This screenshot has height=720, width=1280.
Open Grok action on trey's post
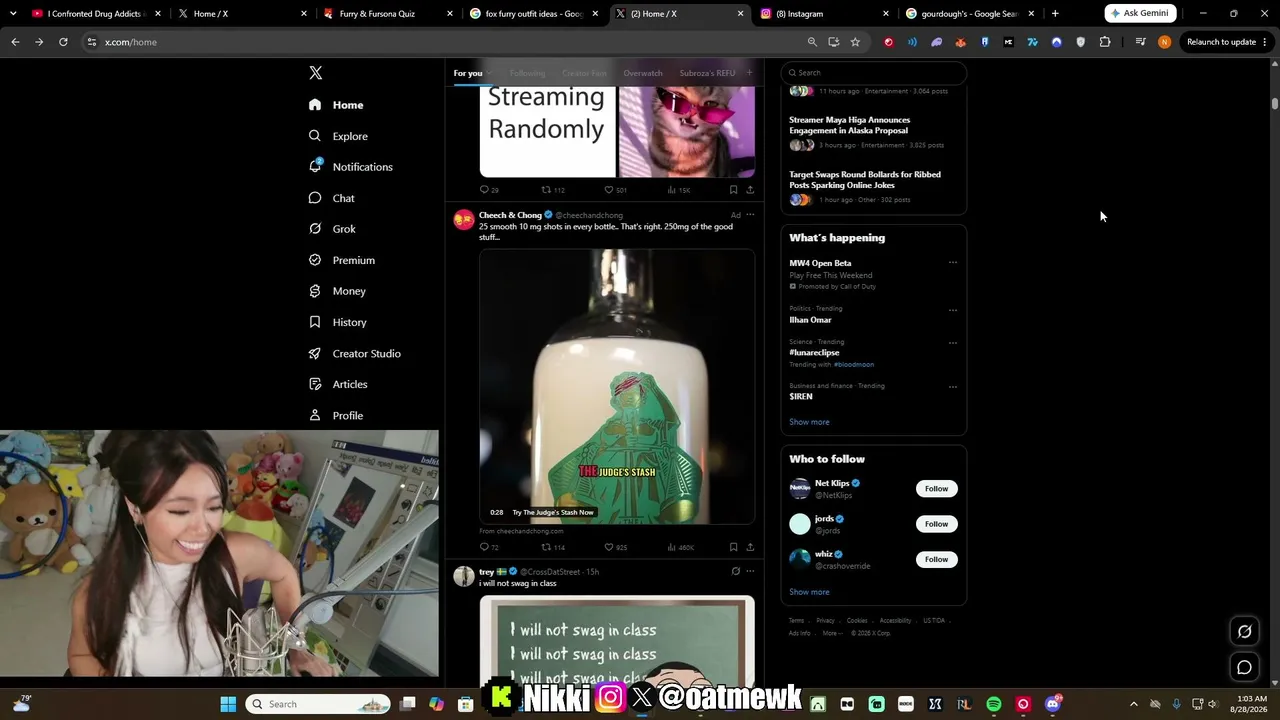[735, 571]
